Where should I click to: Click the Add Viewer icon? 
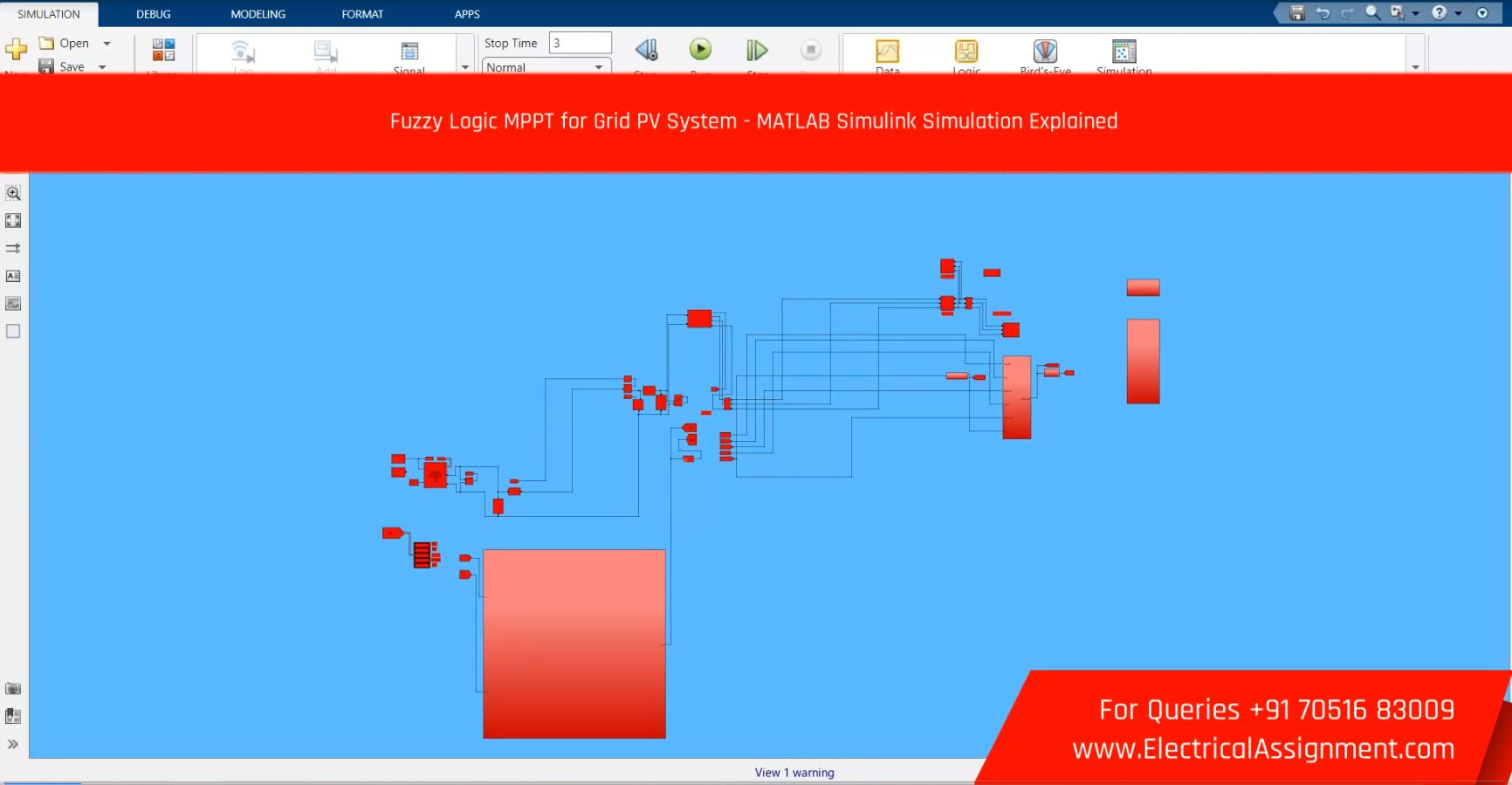pos(326,51)
